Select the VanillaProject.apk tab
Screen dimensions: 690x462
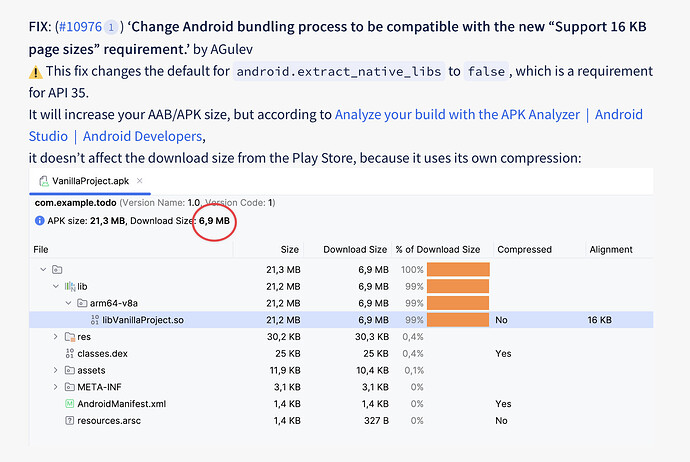90,181
